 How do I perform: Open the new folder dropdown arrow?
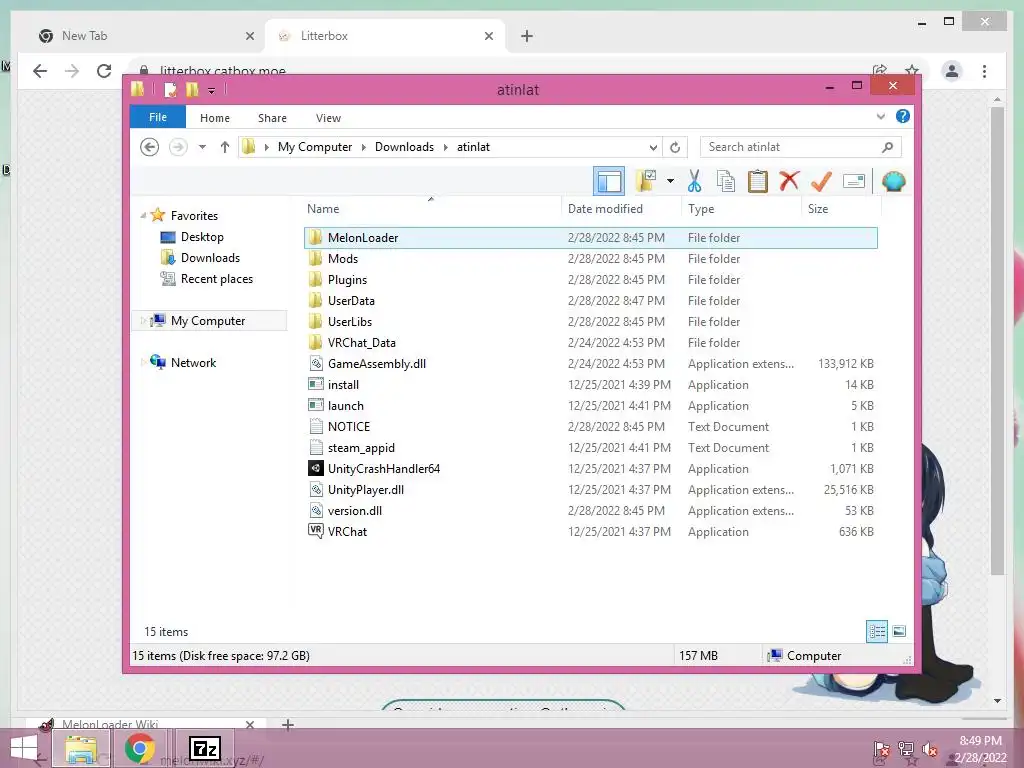point(670,181)
